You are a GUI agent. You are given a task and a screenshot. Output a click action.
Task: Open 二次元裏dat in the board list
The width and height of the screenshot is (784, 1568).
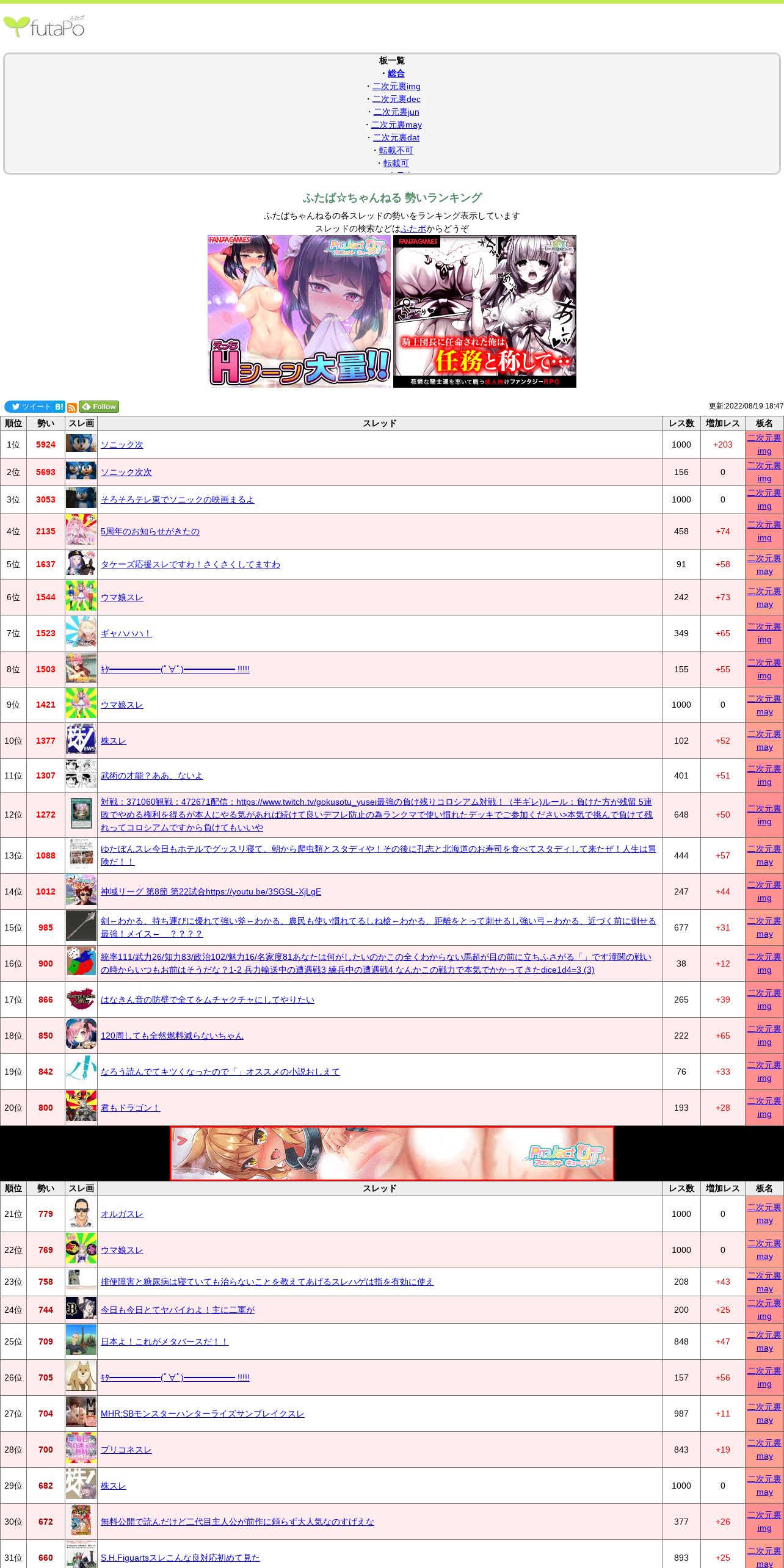[x=396, y=137]
